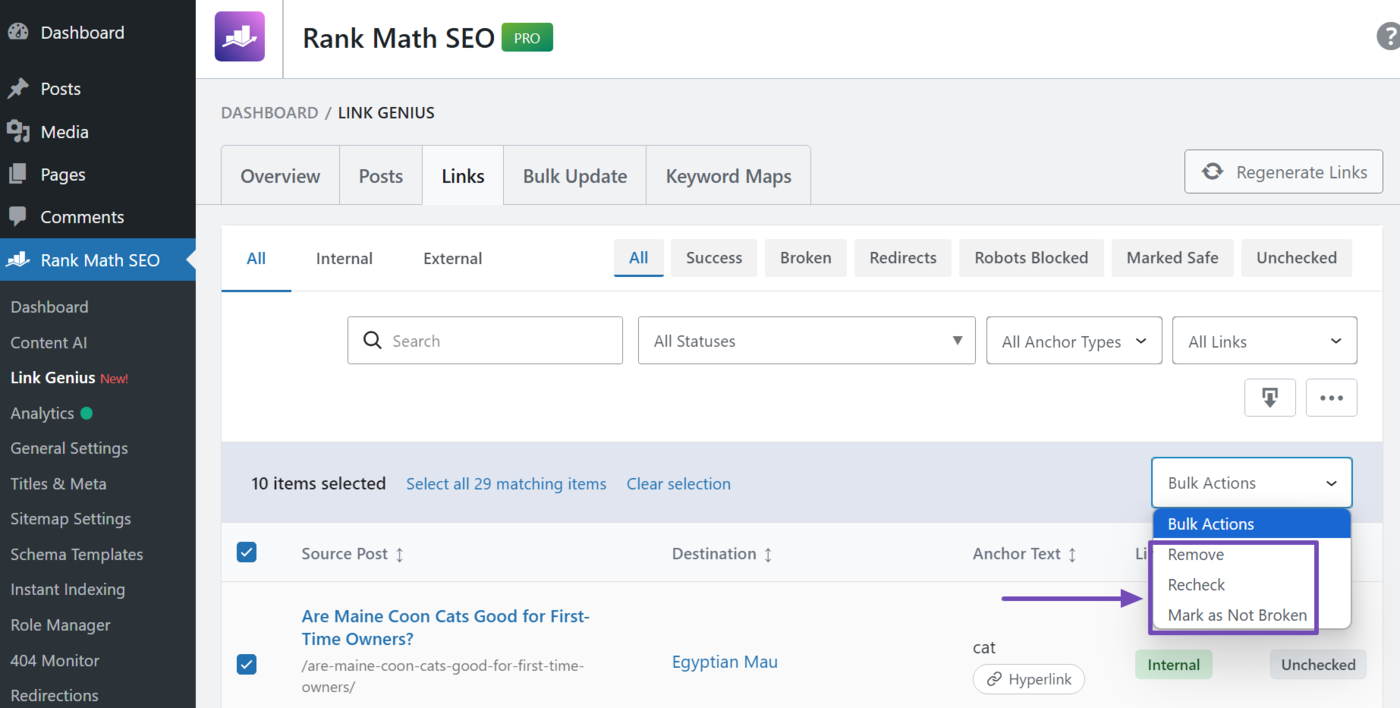Click the Regenerate Links button
Screen dimensions: 1400x708
point(1284,172)
